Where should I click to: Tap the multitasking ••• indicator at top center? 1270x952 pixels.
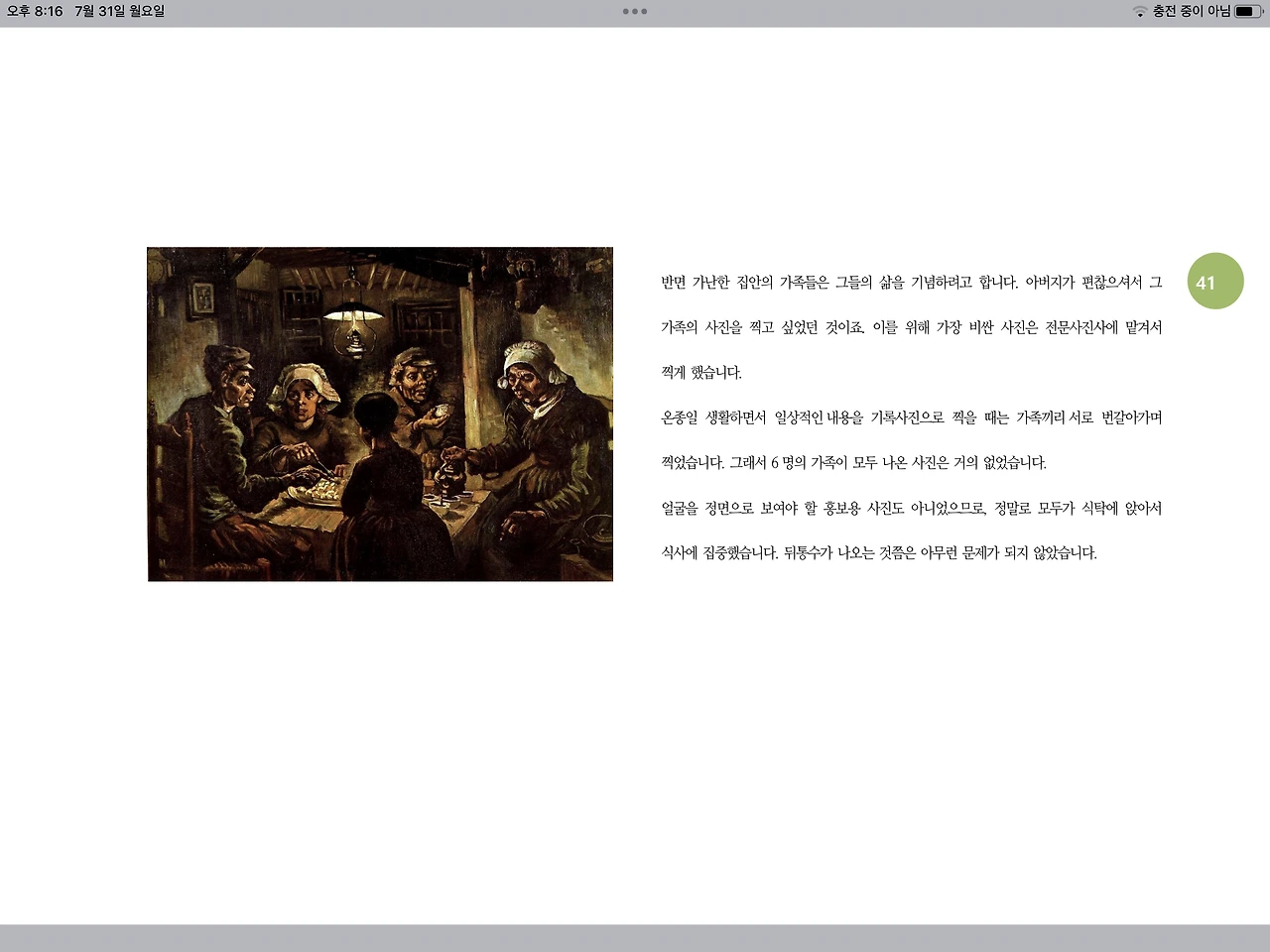(x=634, y=12)
